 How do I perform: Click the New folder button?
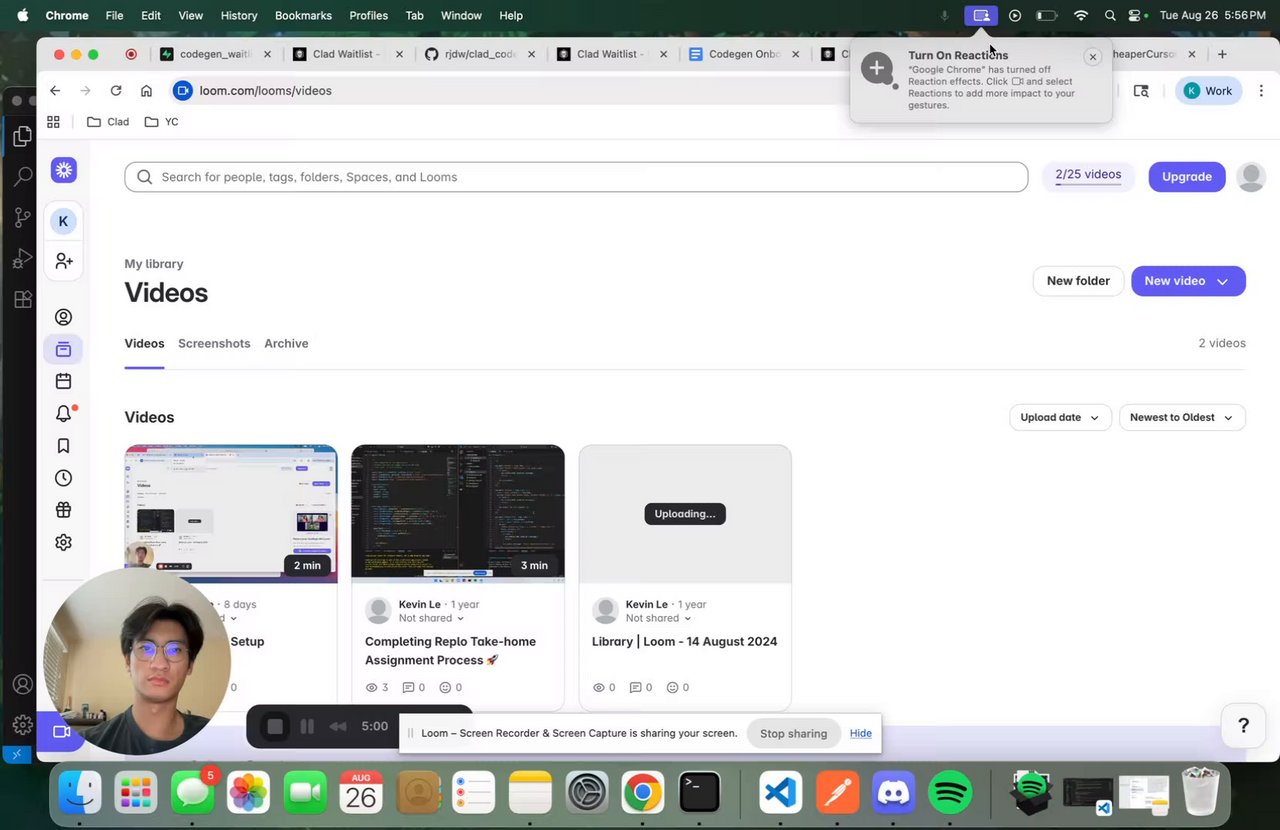[1078, 281]
